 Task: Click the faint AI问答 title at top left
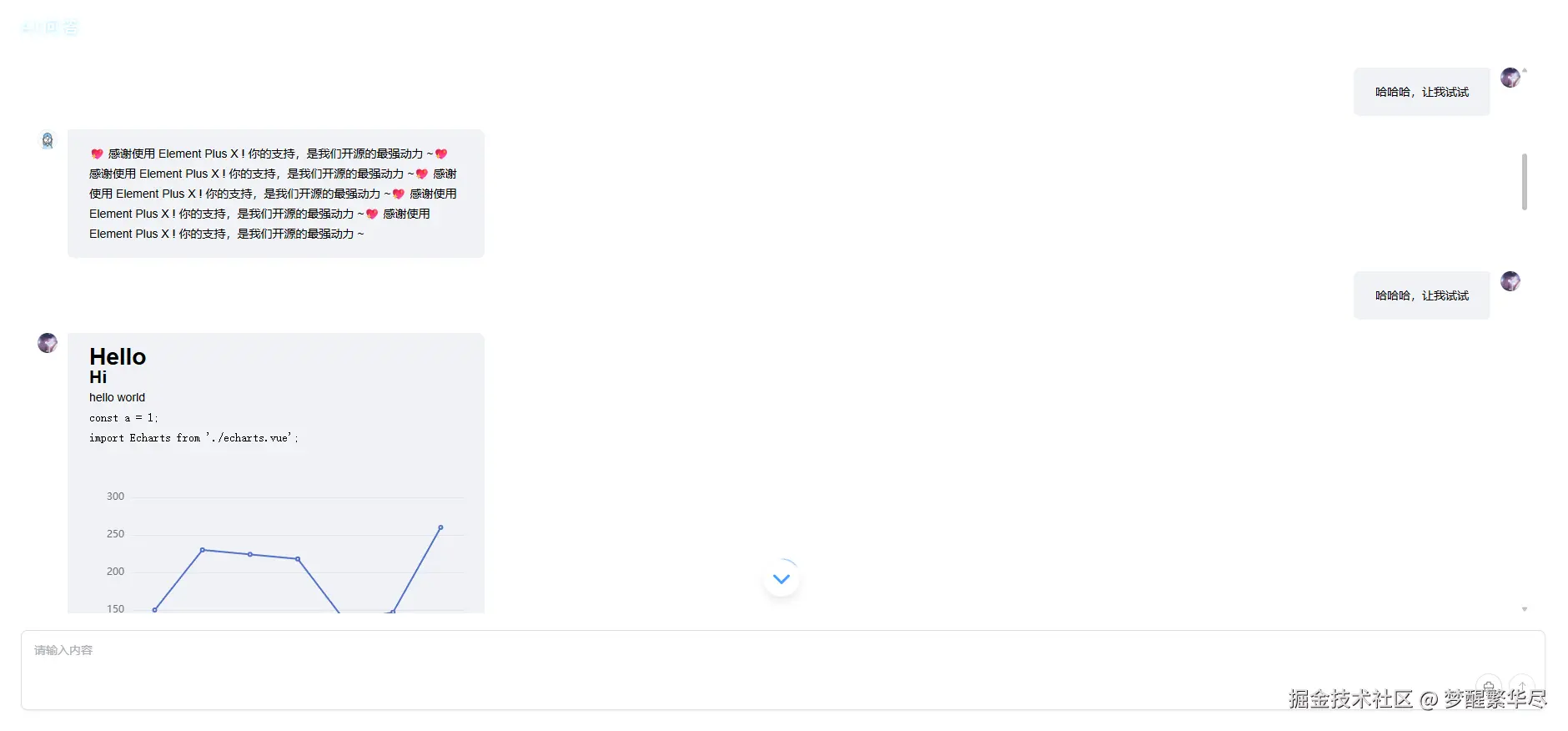click(x=50, y=28)
